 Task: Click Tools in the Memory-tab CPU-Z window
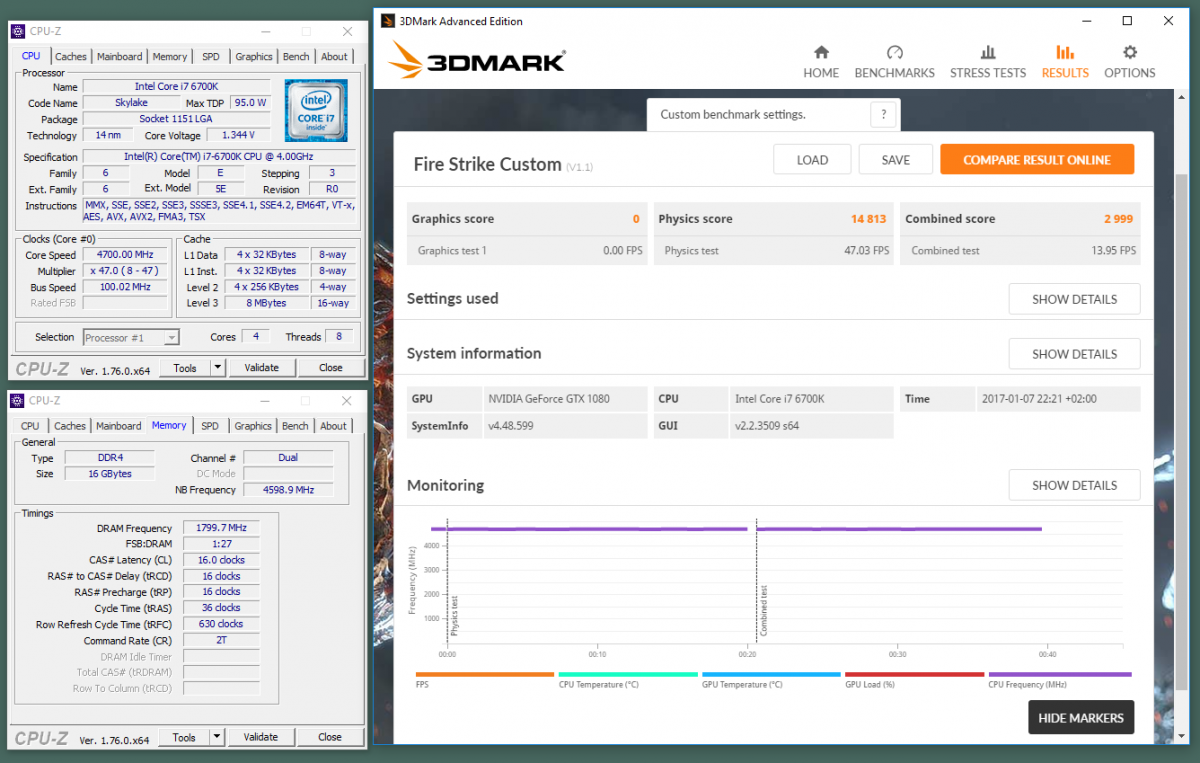(184, 737)
